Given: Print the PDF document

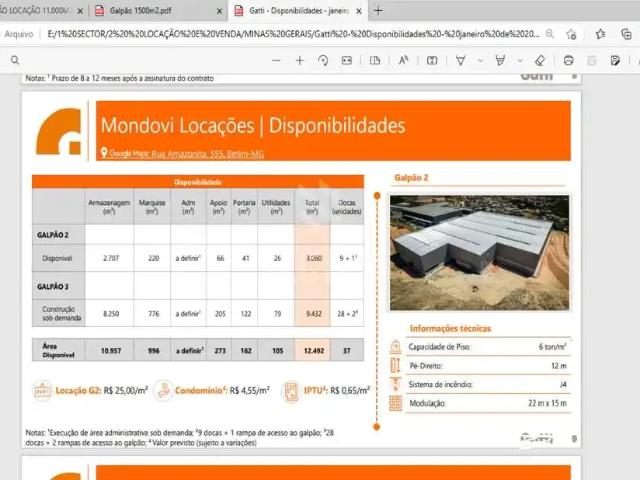Looking at the screenshot, I should pos(568,60).
